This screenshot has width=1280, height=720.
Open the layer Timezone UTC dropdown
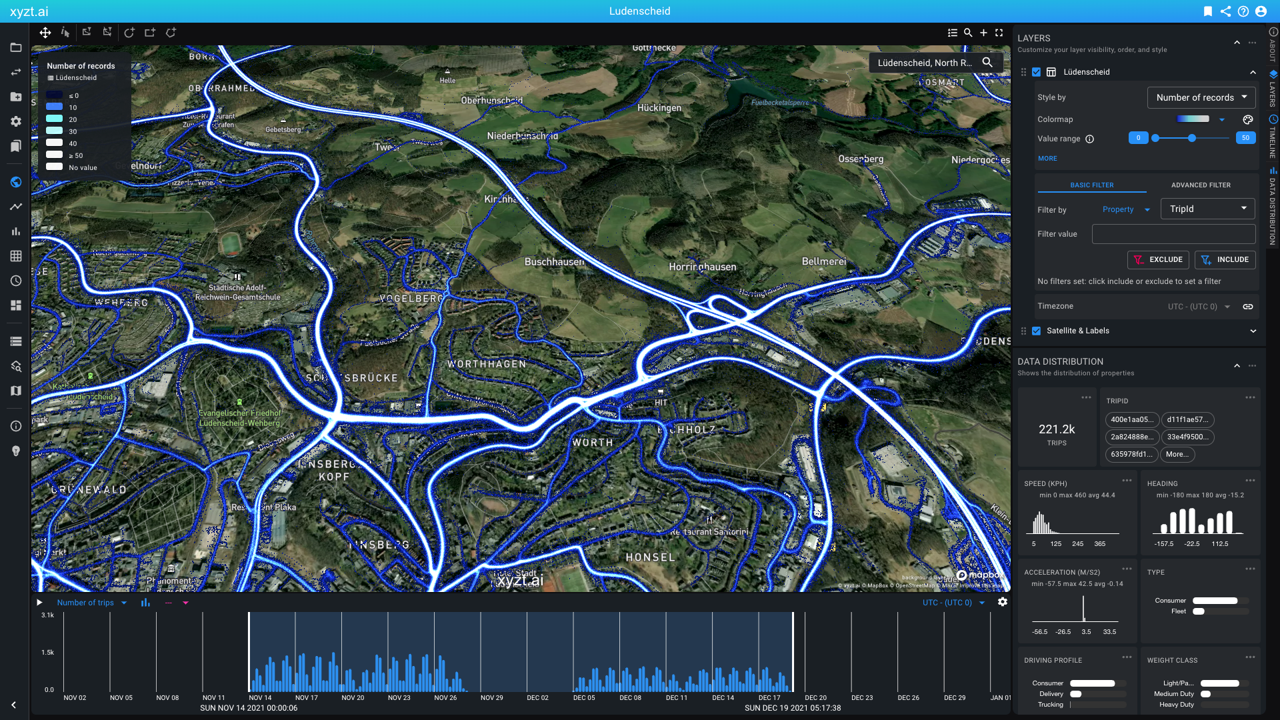coord(1199,307)
